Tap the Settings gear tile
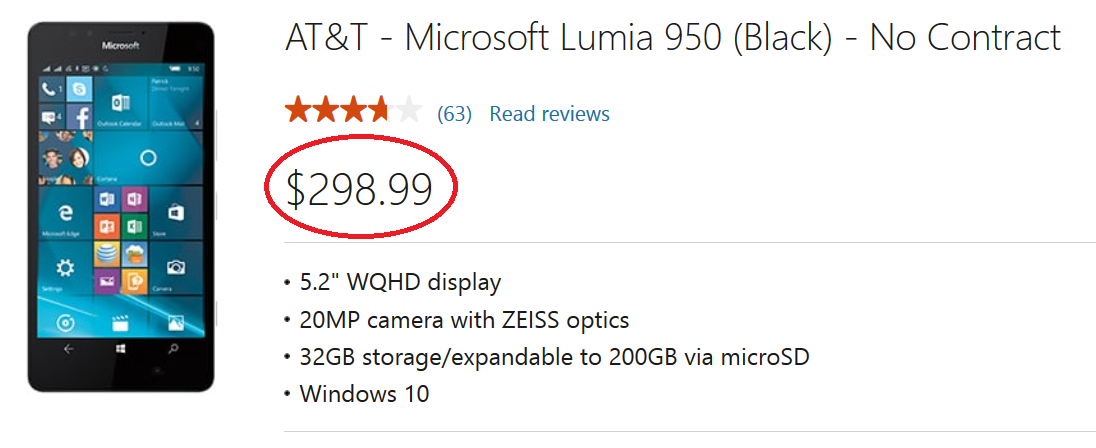Image resolution: width=1096 pixels, height=448 pixels. click(x=65, y=267)
